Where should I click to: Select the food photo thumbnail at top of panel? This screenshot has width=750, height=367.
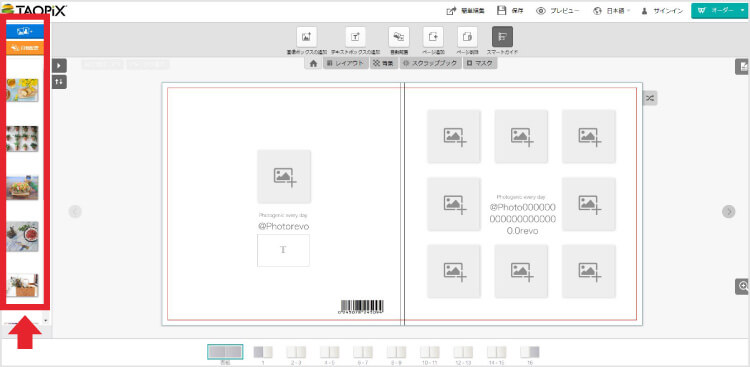tap(22, 90)
